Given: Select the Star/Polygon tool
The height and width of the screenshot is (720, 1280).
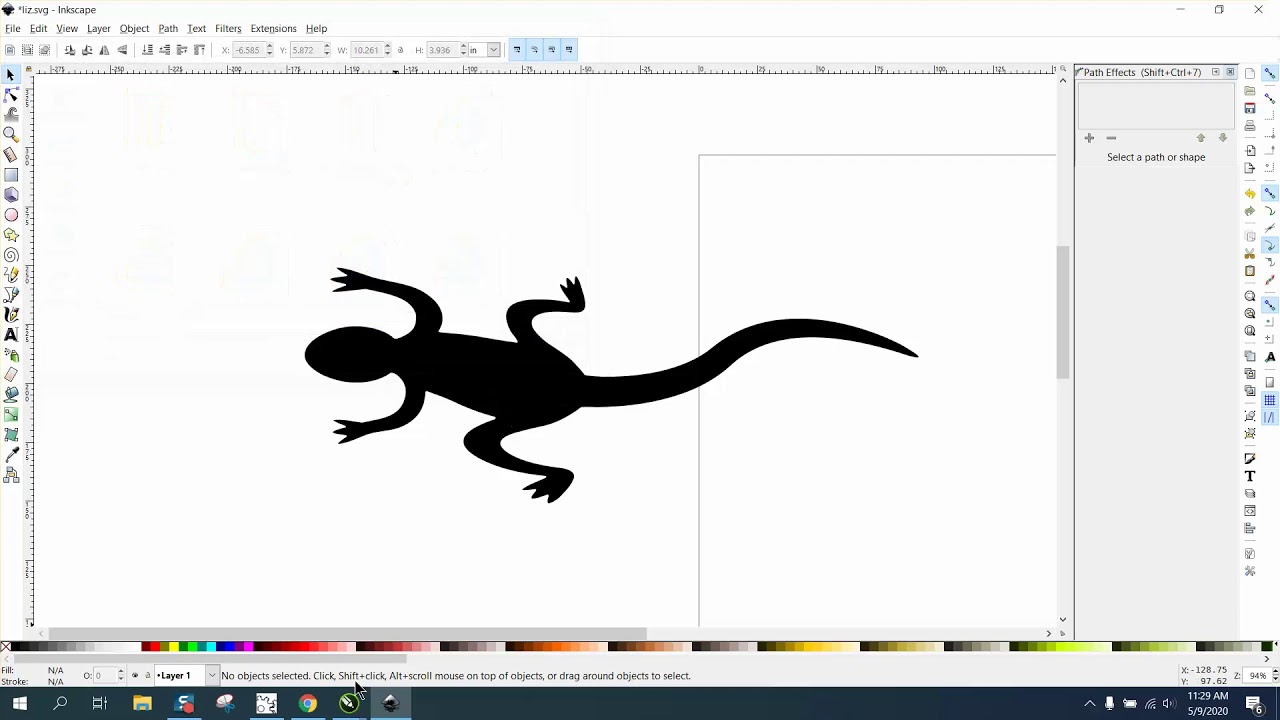Looking at the screenshot, I should (x=11, y=235).
